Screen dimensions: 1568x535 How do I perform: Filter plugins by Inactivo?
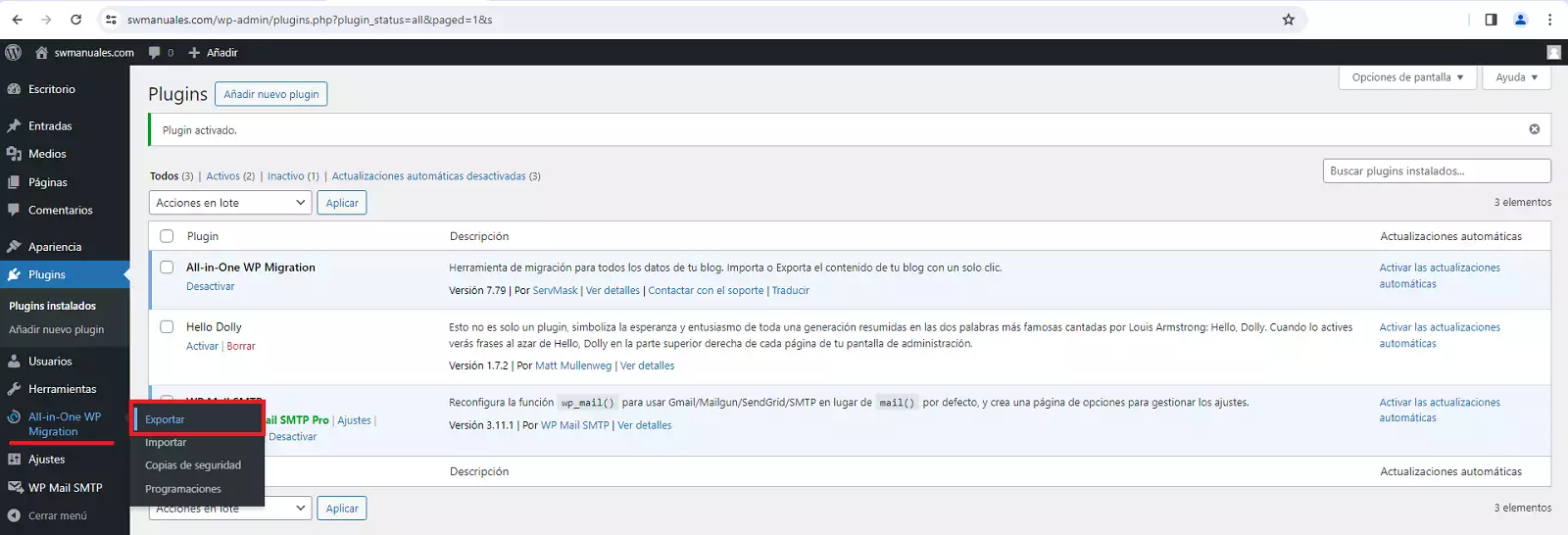coord(286,176)
